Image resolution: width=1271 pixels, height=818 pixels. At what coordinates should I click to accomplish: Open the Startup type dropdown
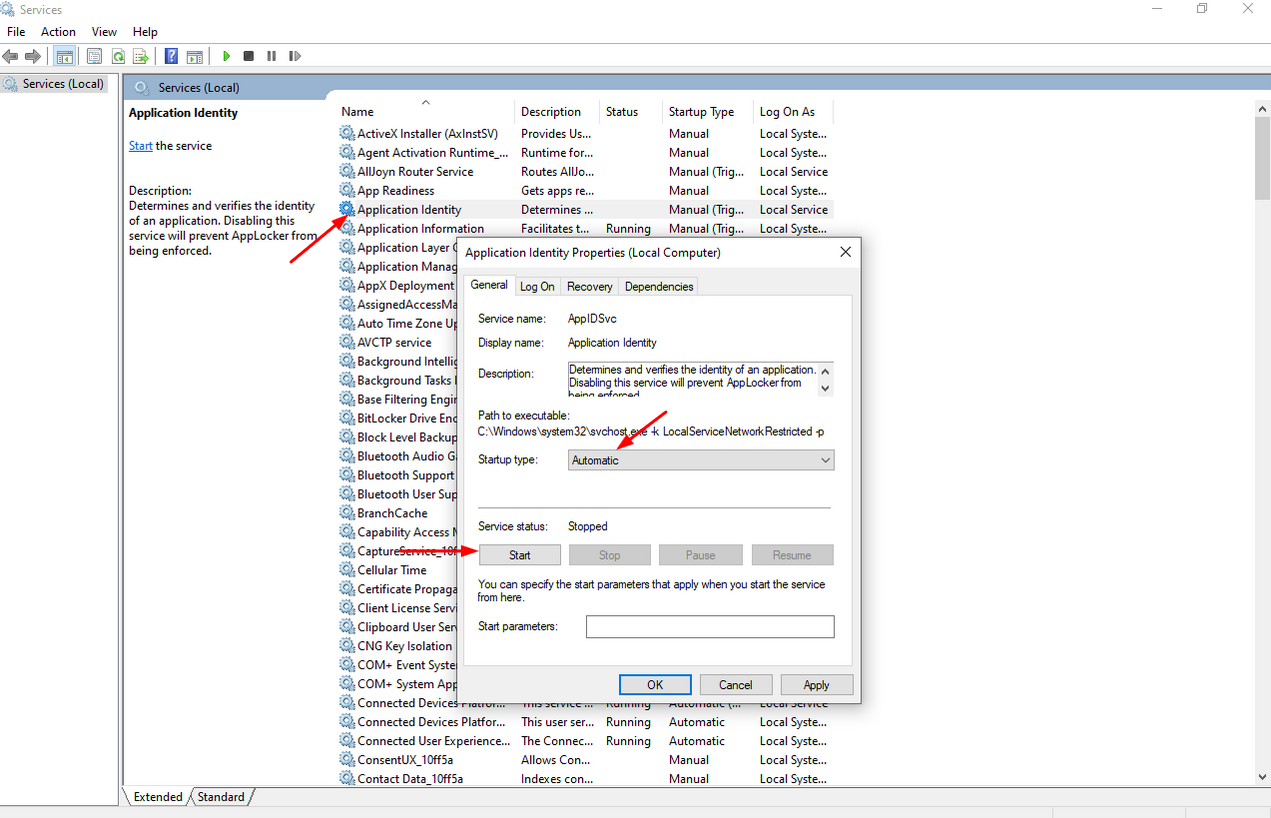pos(700,460)
